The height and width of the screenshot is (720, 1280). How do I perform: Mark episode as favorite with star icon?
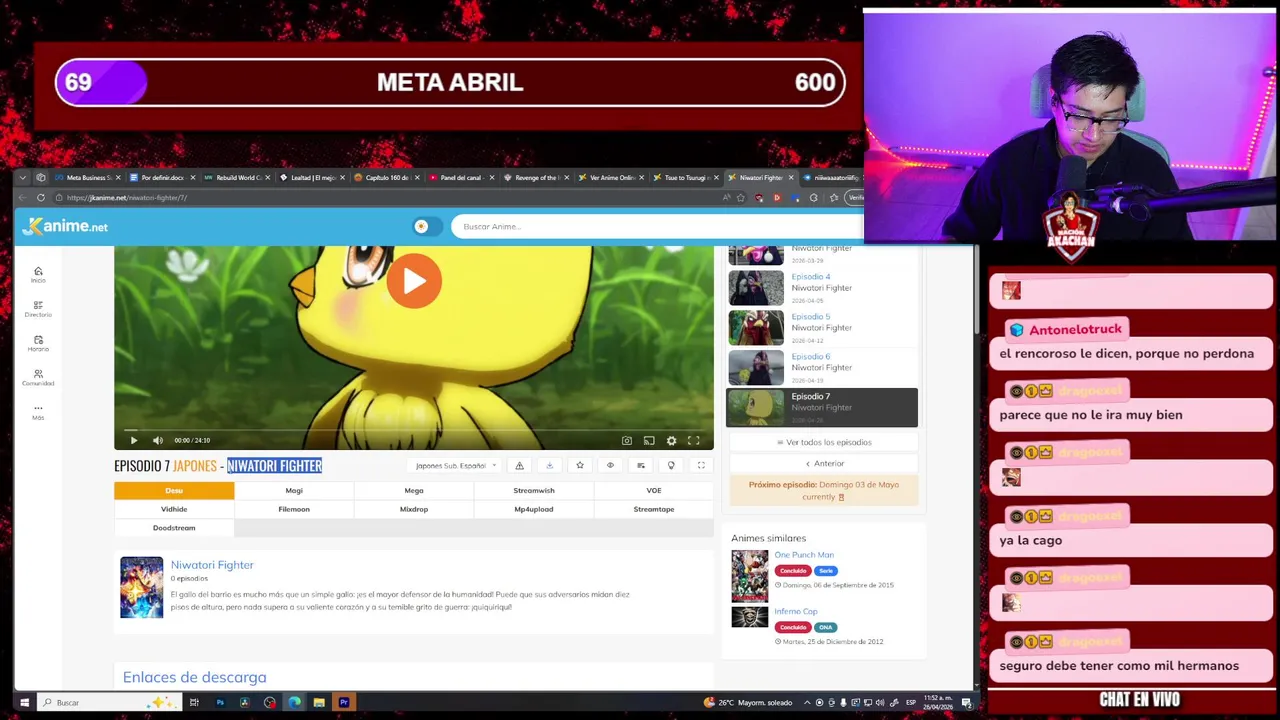580,465
